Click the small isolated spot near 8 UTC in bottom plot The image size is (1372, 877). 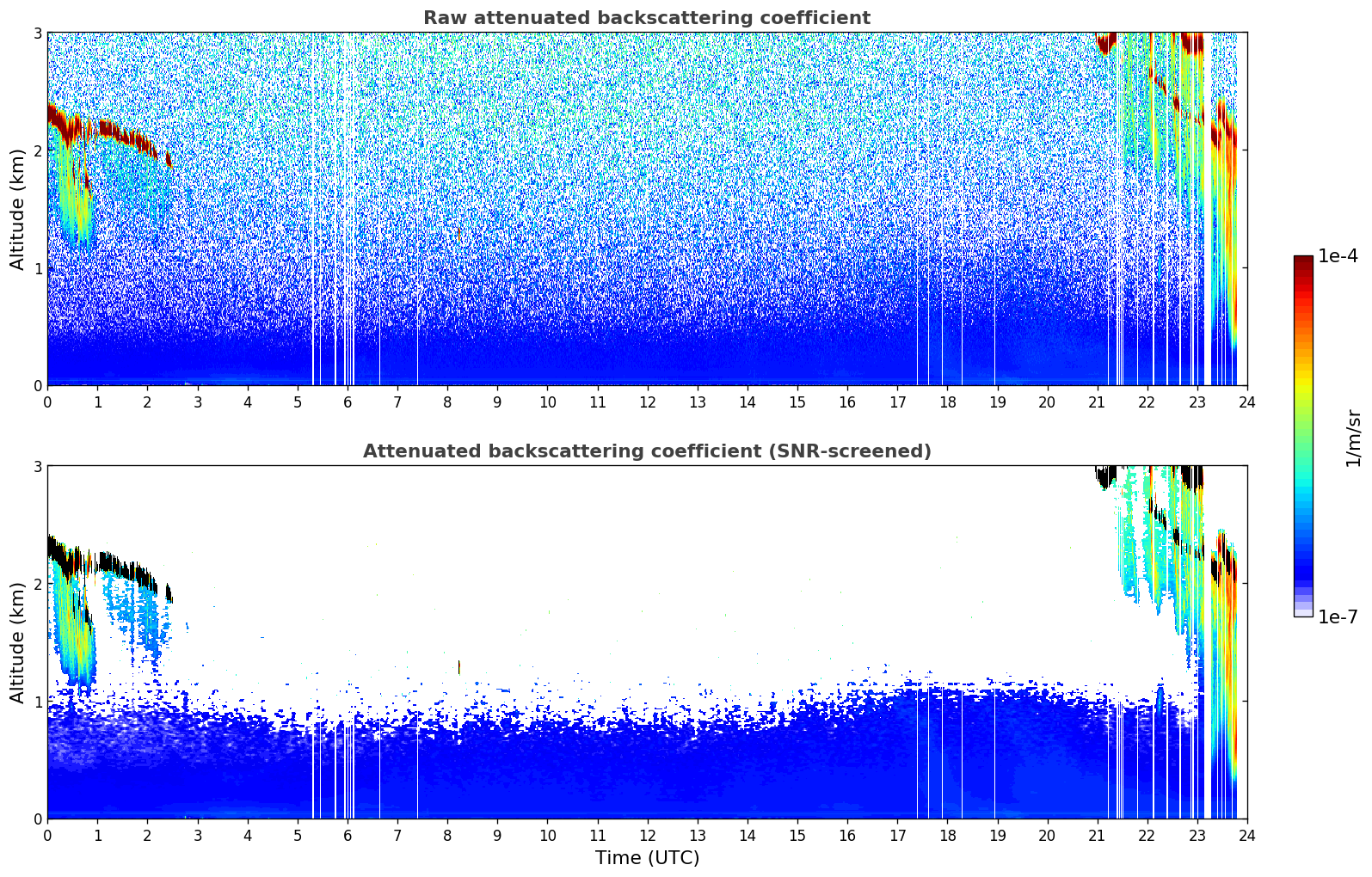pos(459,667)
